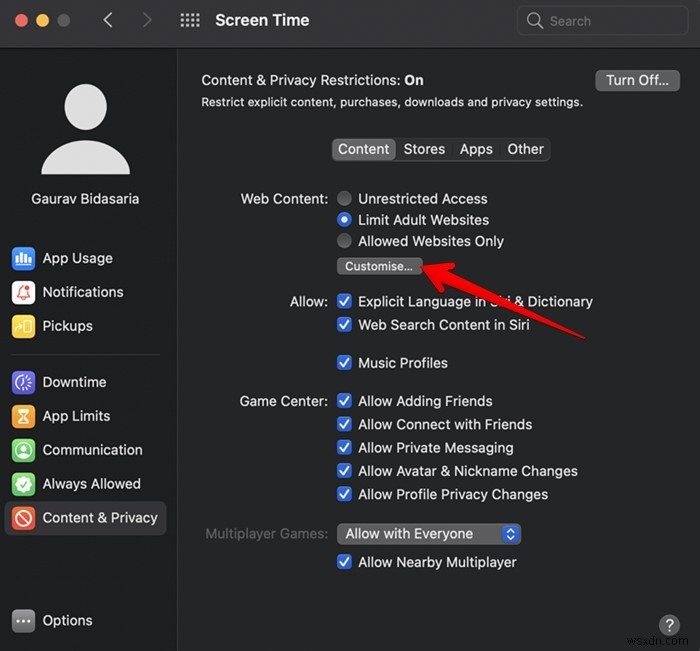Click the purple Downtime icon
The height and width of the screenshot is (651, 700).
[x=23, y=383]
